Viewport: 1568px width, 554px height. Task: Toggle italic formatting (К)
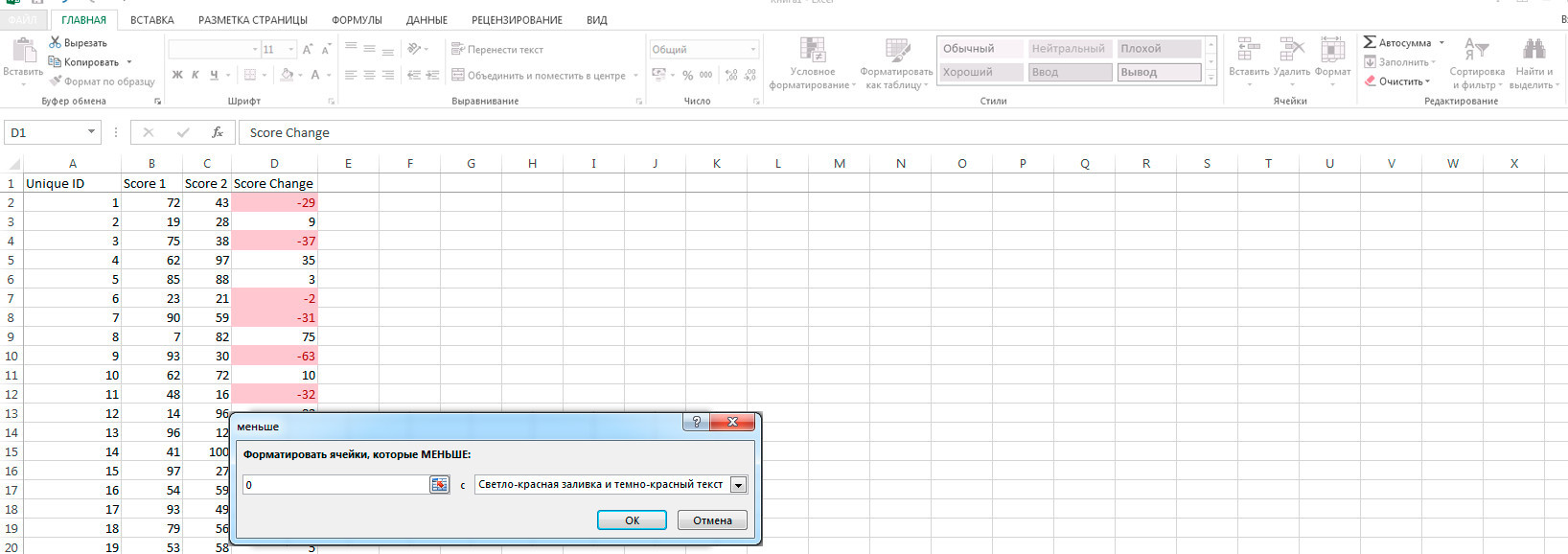click(x=196, y=75)
